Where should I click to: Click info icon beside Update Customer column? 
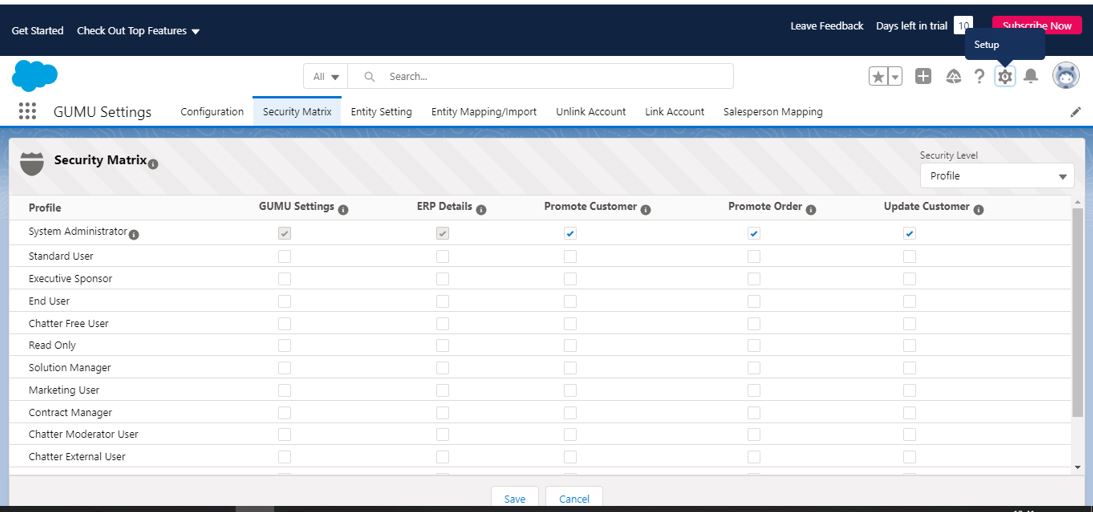[979, 210]
